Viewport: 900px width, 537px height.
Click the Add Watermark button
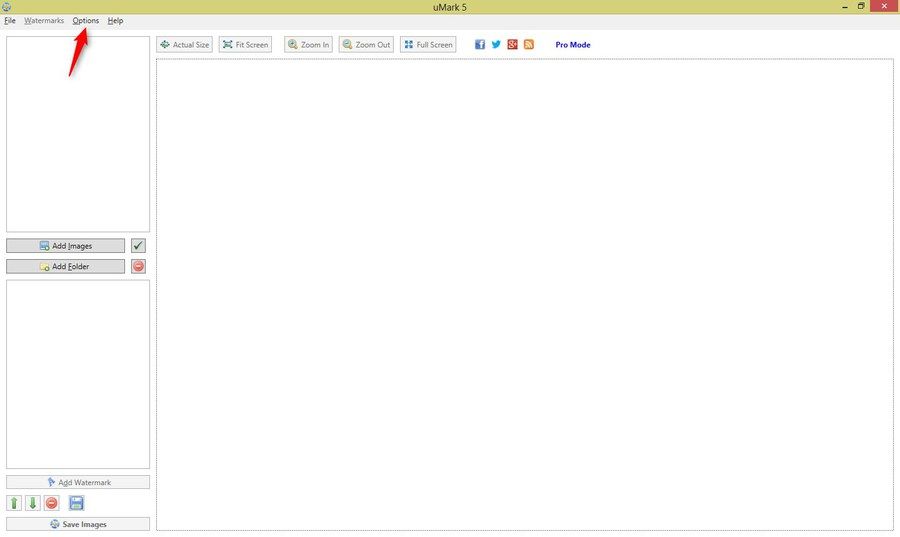78,482
